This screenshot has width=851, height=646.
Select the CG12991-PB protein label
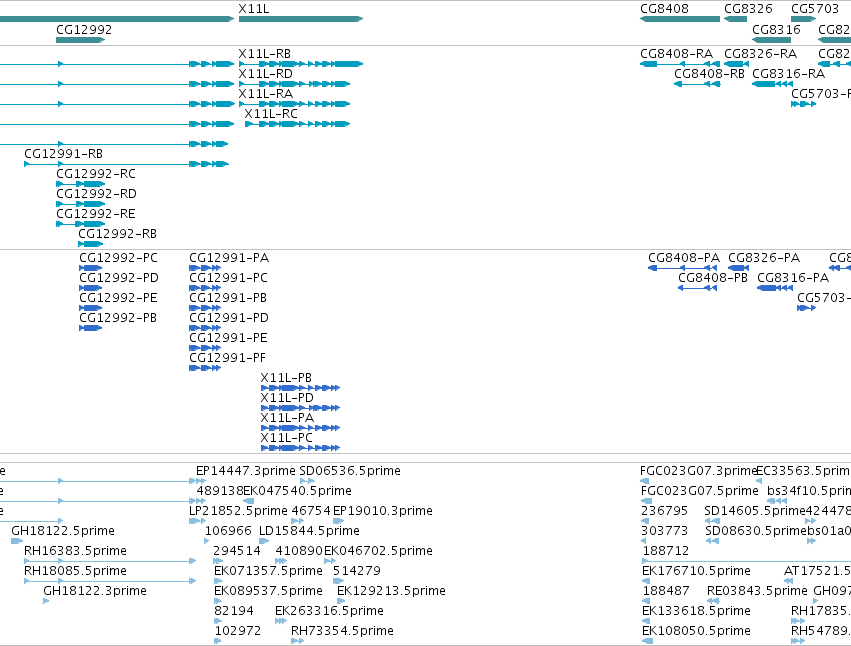click(228, 297)
